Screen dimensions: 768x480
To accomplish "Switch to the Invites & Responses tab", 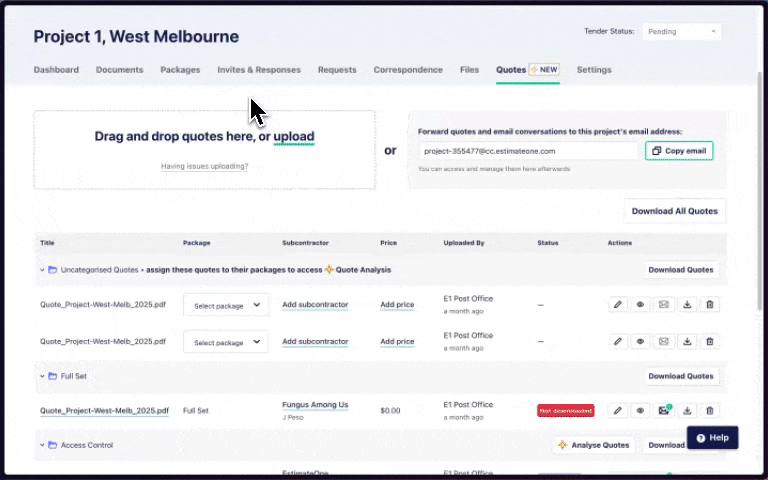I will pos(259,70).
